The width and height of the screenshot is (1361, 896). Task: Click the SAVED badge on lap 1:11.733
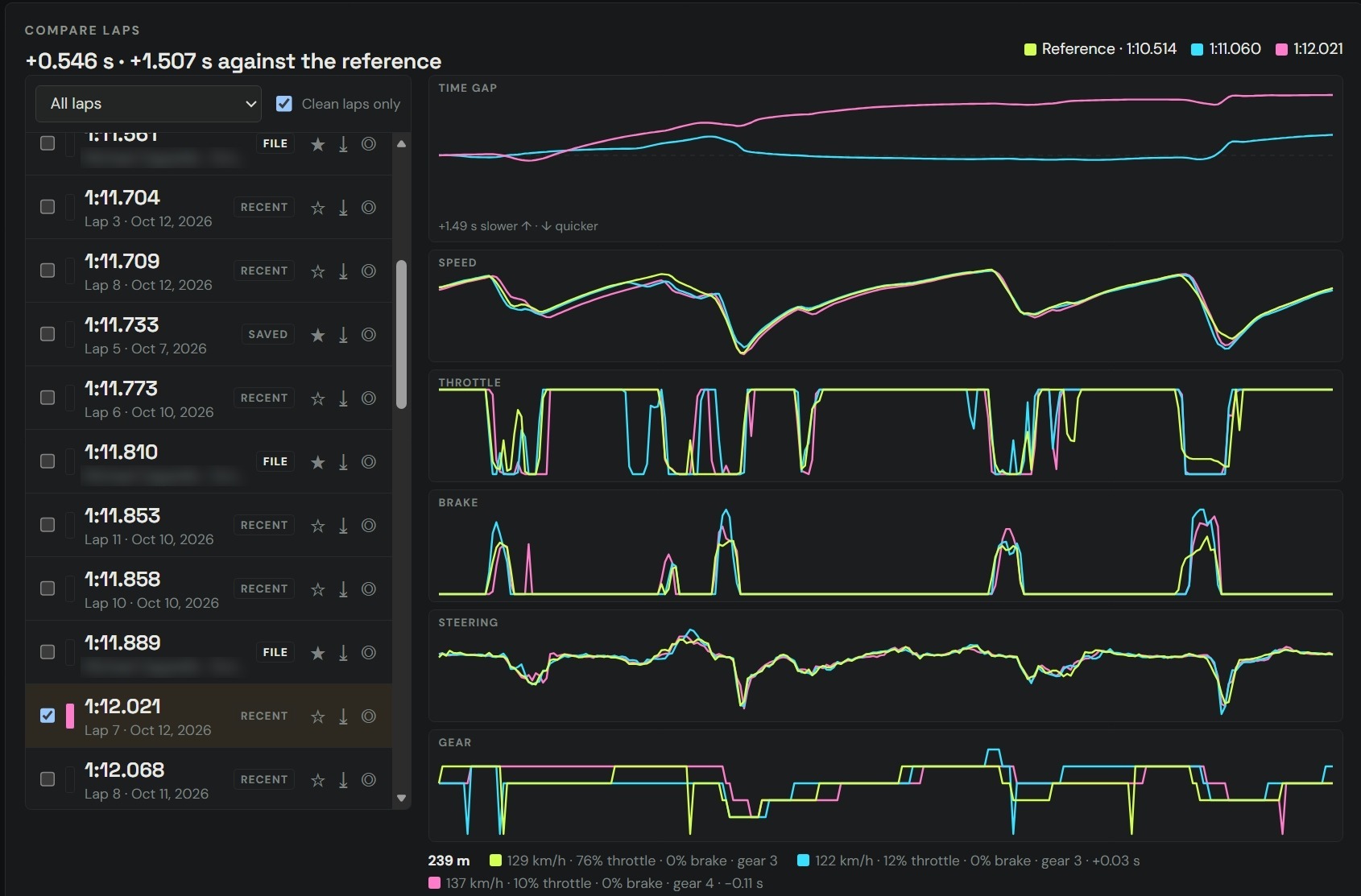click(x=268, y=335)
